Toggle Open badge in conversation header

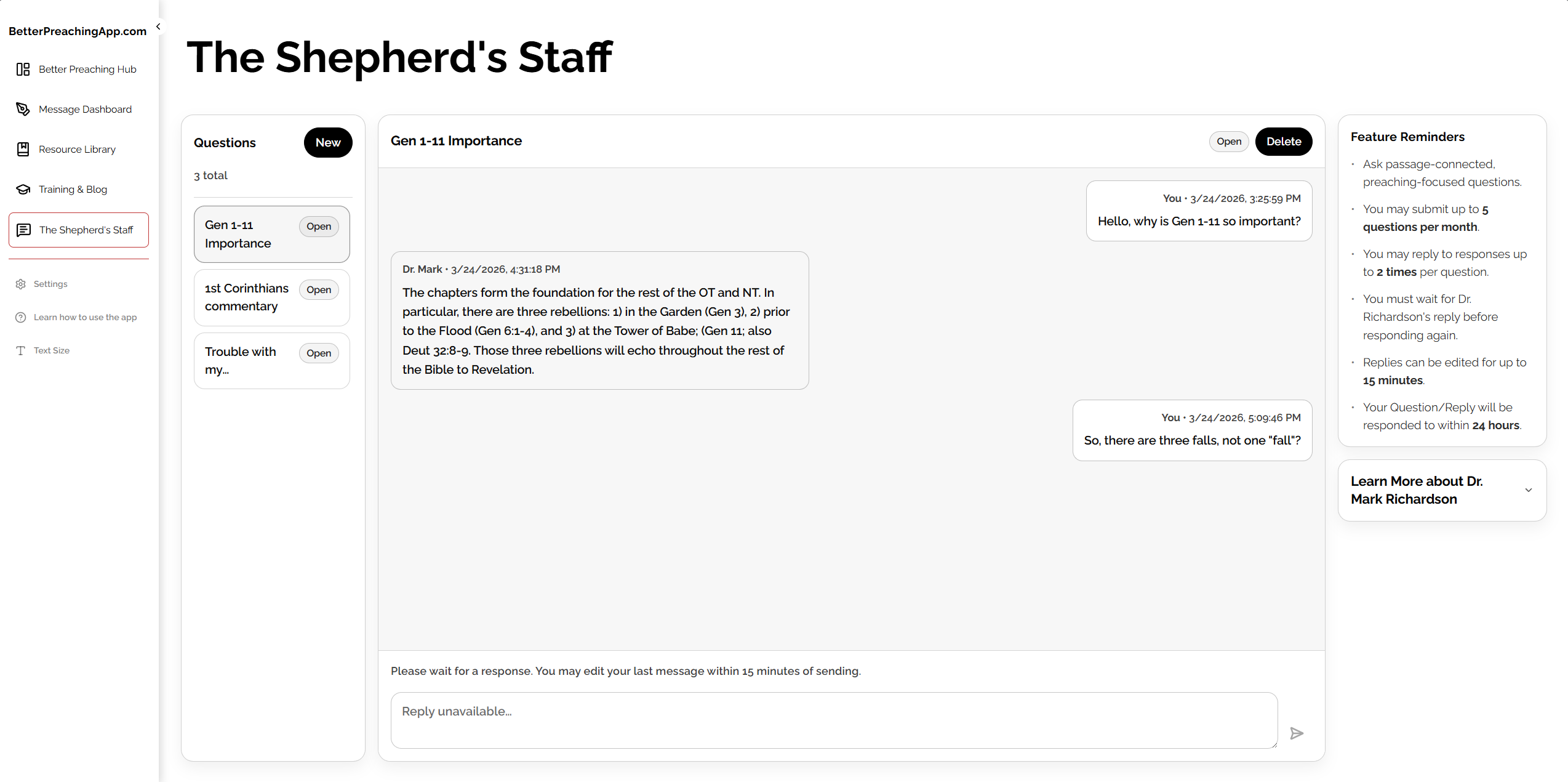[x=1229, y=141]
